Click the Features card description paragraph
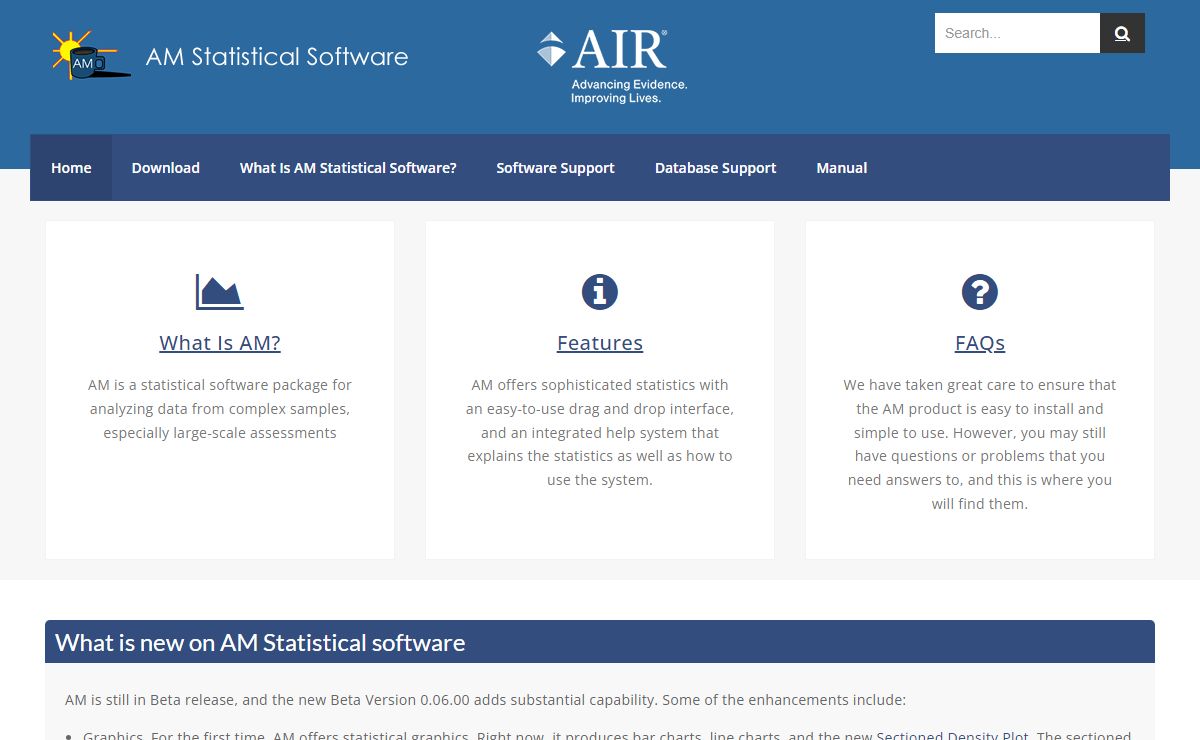 (x=600, y=432)
